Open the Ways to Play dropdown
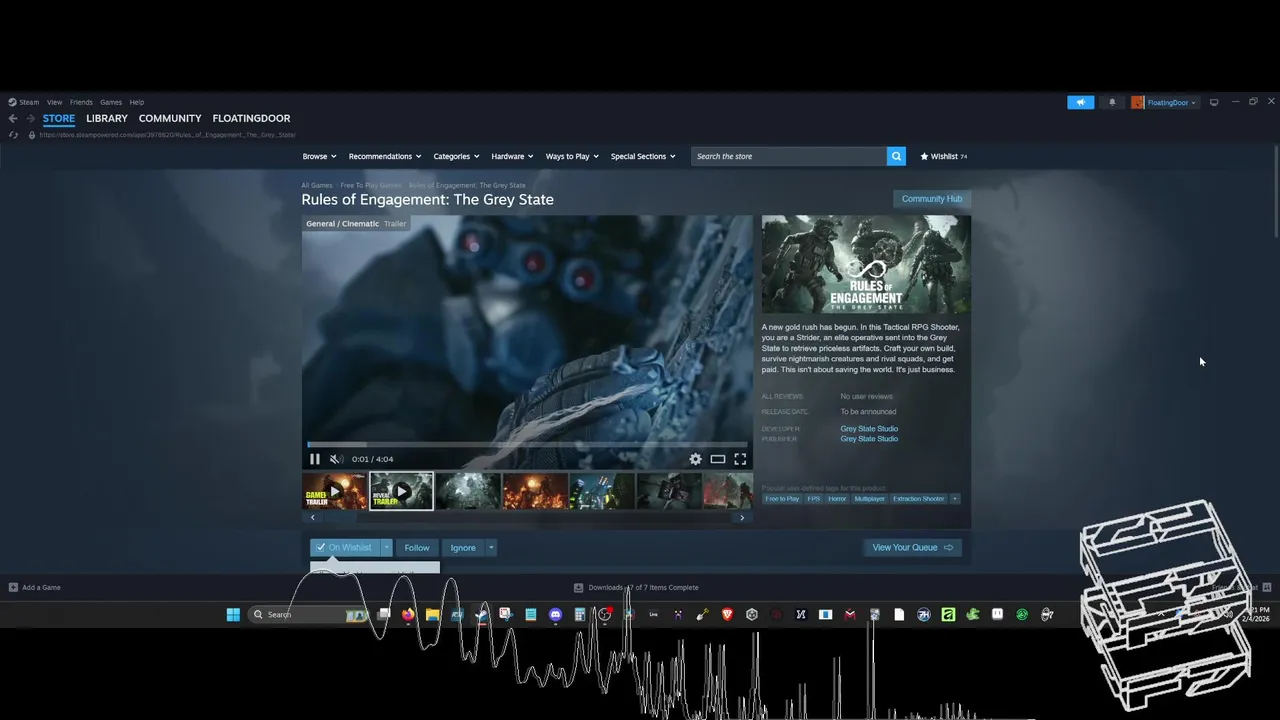This screenshot has height=720, width=1280. point(572,156)
